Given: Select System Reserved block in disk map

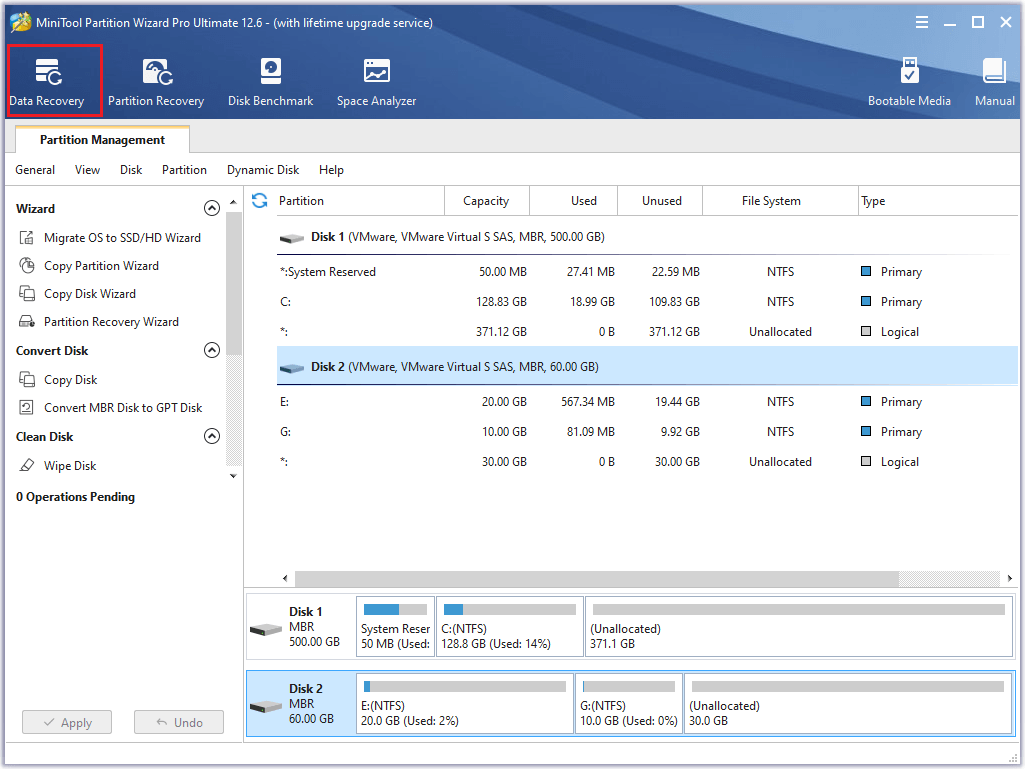Looking at the screenshot, I should point(395,626).
